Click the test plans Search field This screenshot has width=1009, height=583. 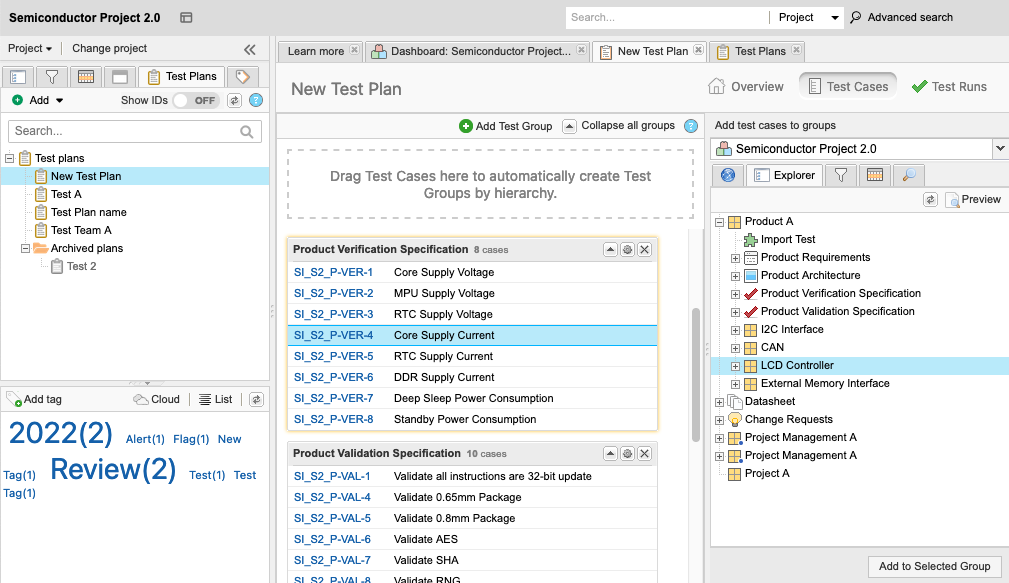[x=125, y=131]
